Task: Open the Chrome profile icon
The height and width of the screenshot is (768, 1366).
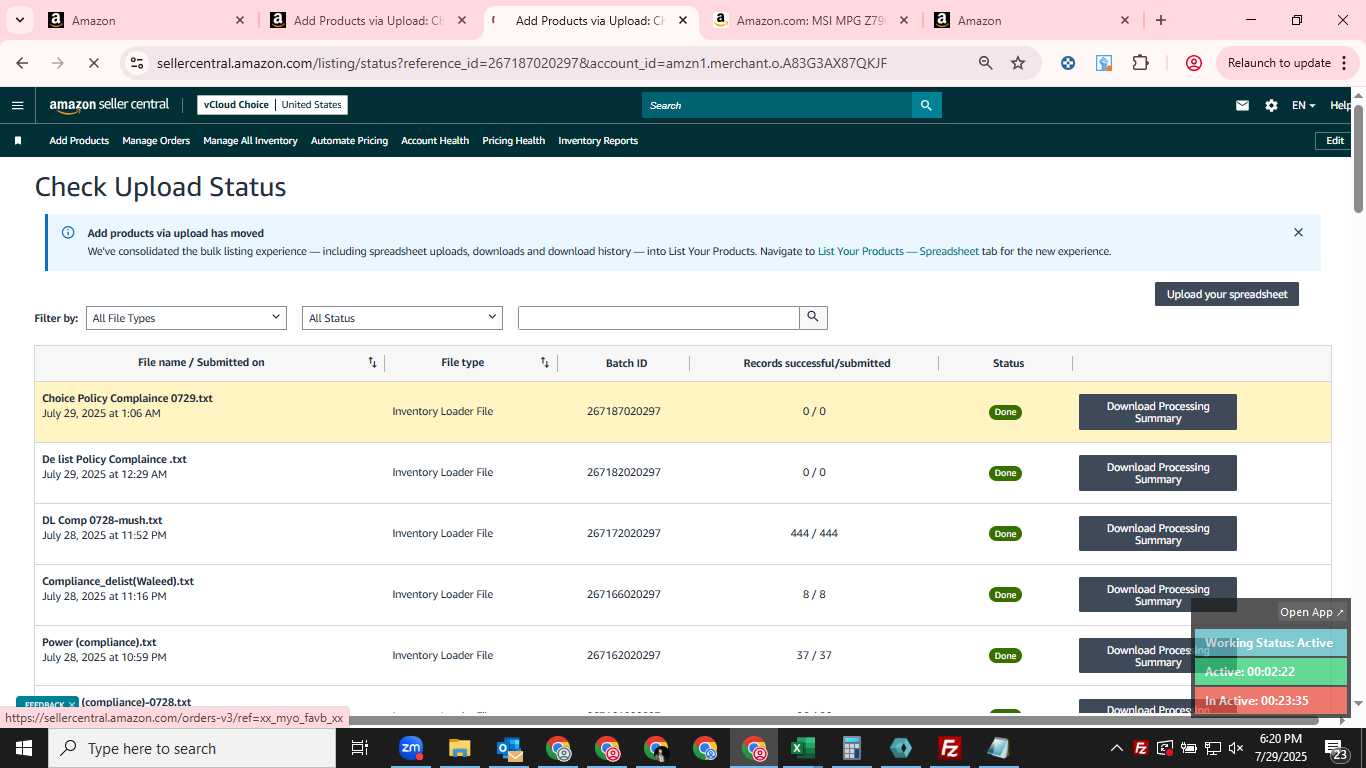Action: 1193,63
